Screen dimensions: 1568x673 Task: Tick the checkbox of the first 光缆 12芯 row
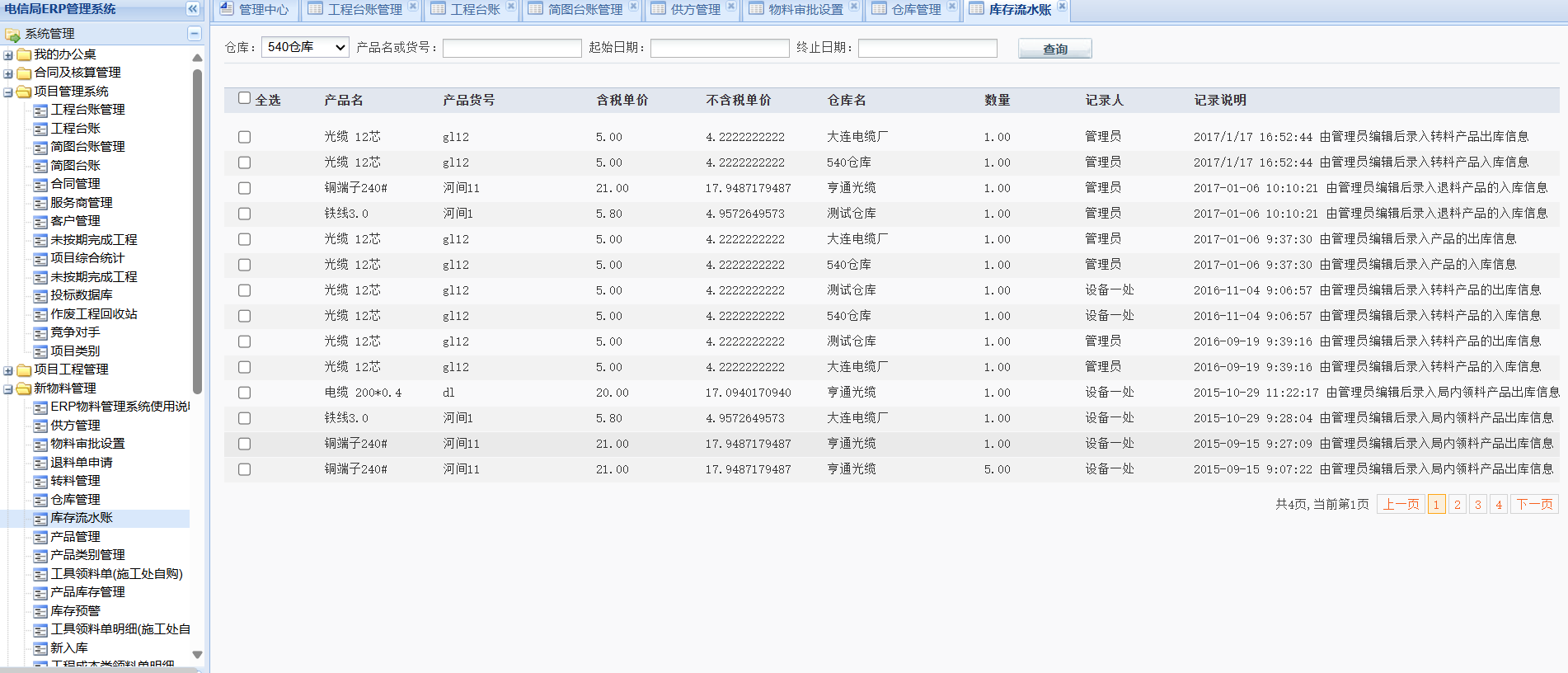coord(244,137)
